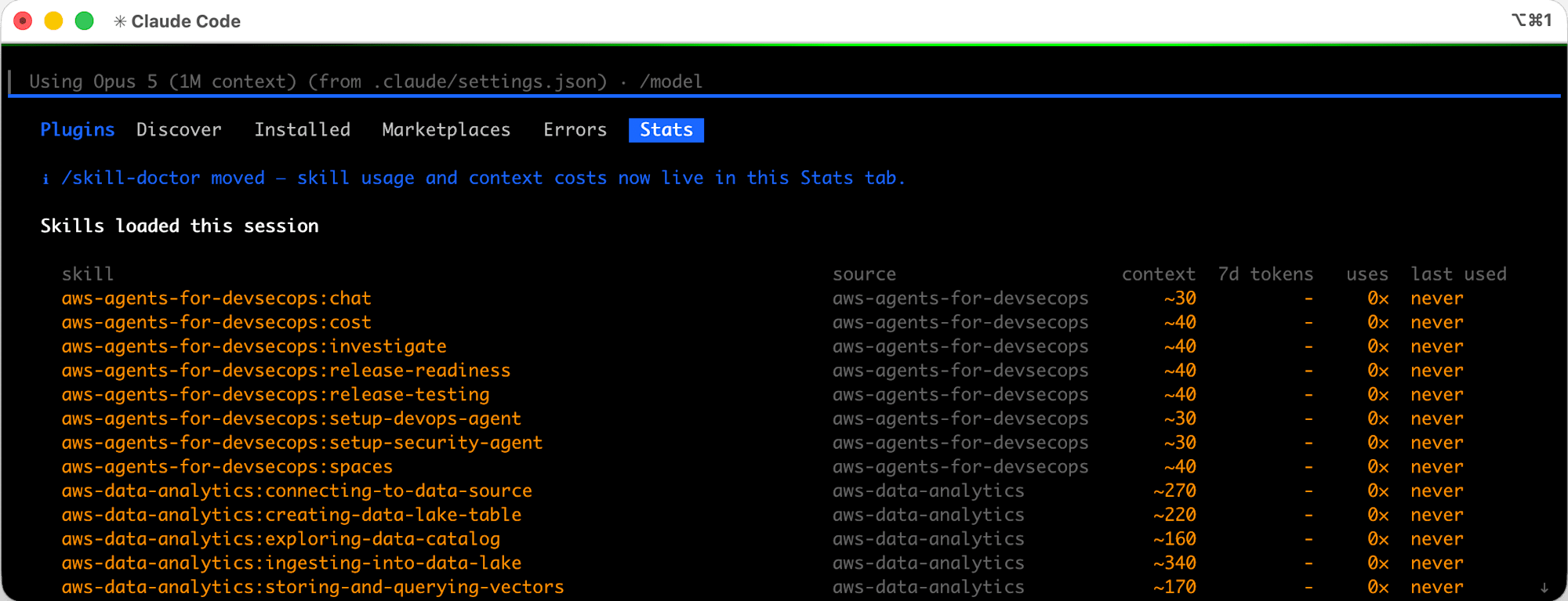Select skill aws-agents-for-devsecops:release-testing
Viewport: 1568px width, 601px height.
coord(276,395)
